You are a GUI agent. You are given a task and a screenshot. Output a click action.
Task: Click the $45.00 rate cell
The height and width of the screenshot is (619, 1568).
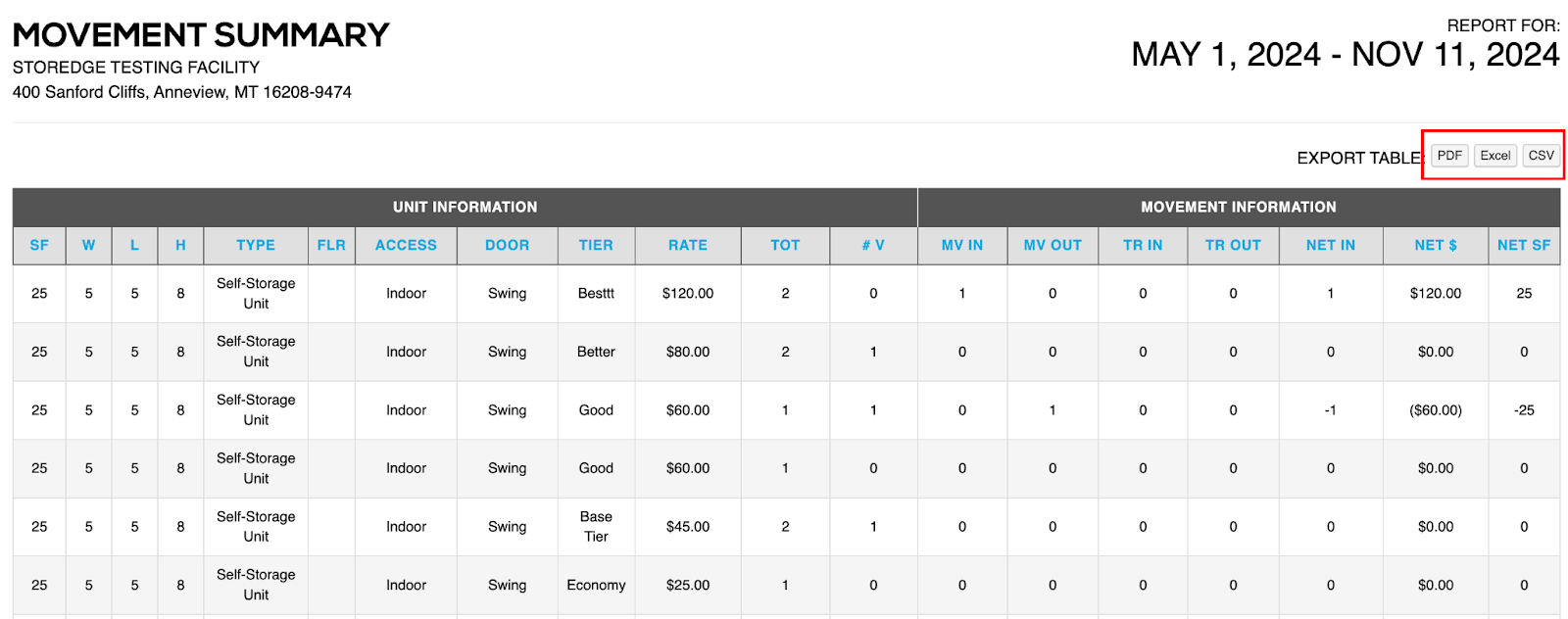(x=688, y=527)
